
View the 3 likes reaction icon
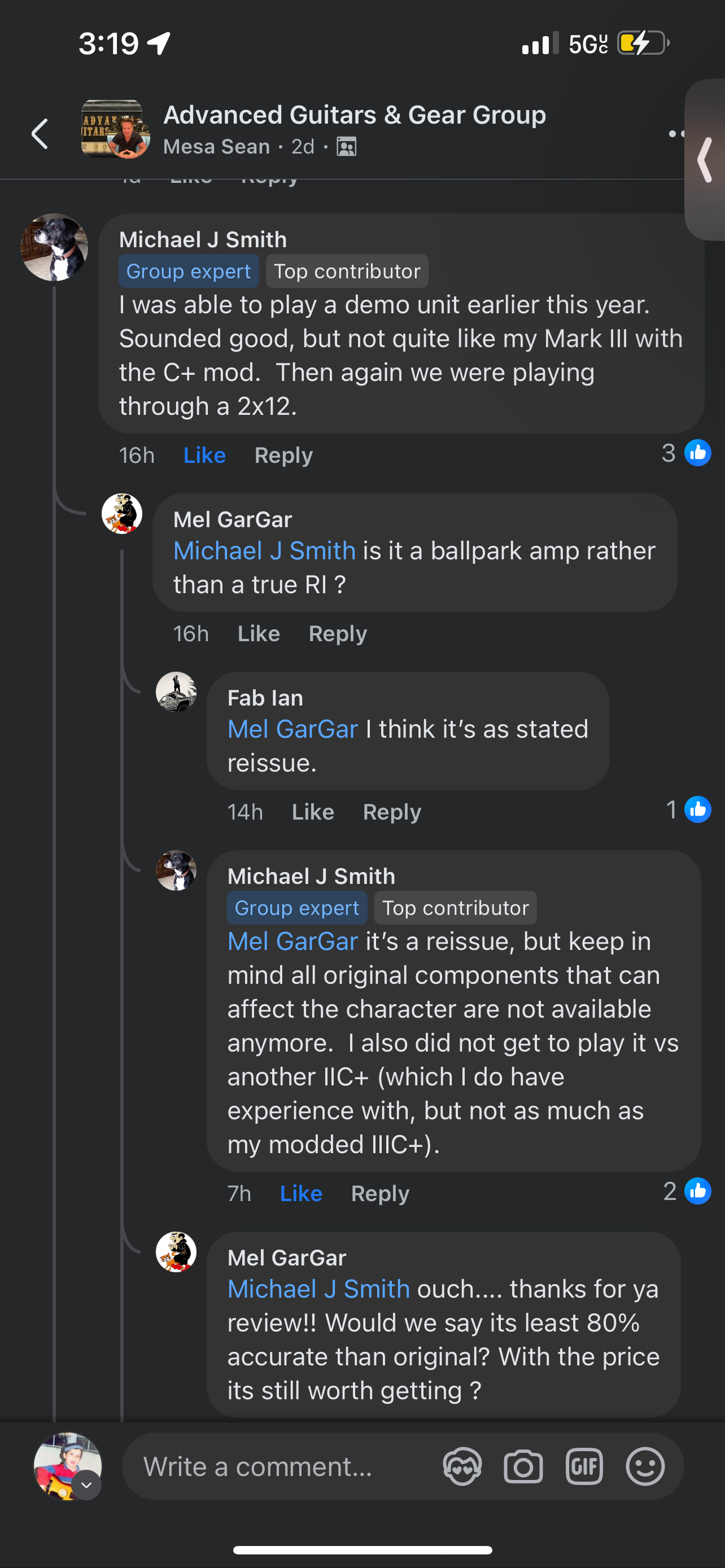[697, 453]
